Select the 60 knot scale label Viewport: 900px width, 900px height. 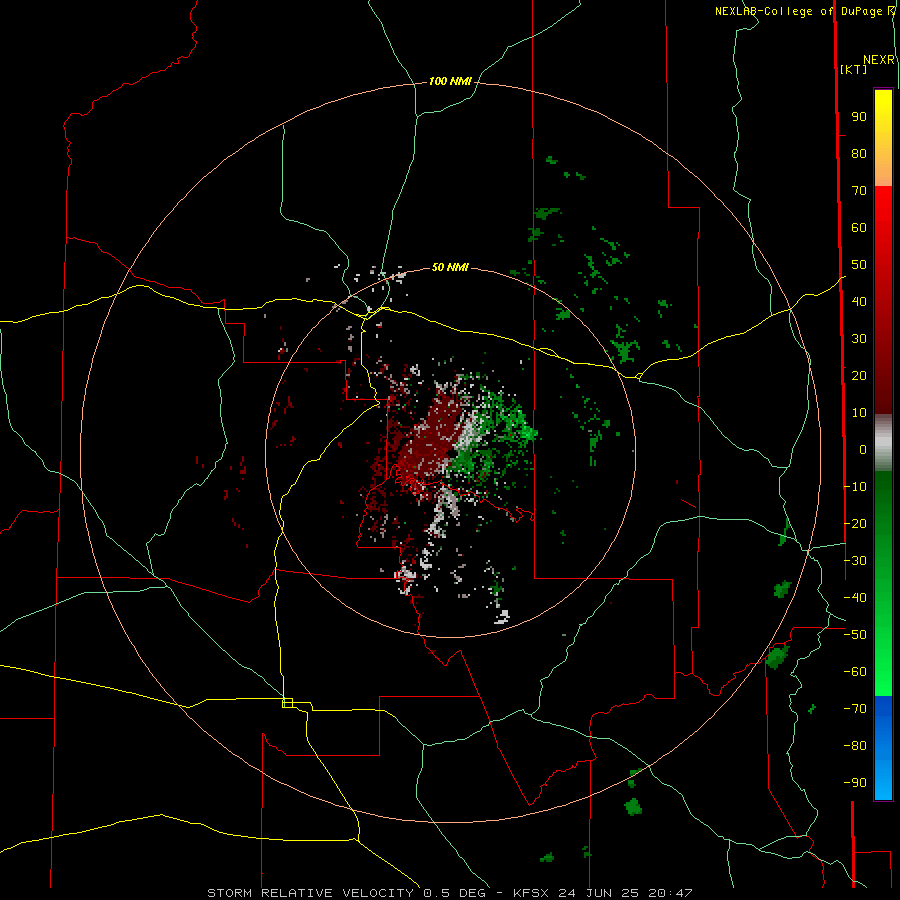(x=859, y=228)
